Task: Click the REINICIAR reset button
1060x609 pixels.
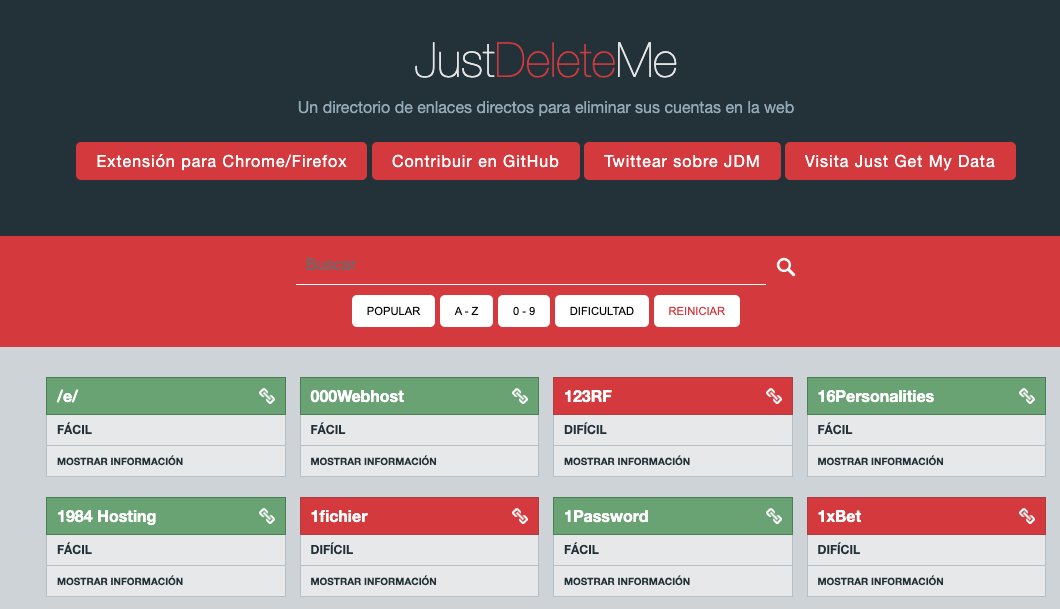Action: pyautogui.click(x=696, y=311)
